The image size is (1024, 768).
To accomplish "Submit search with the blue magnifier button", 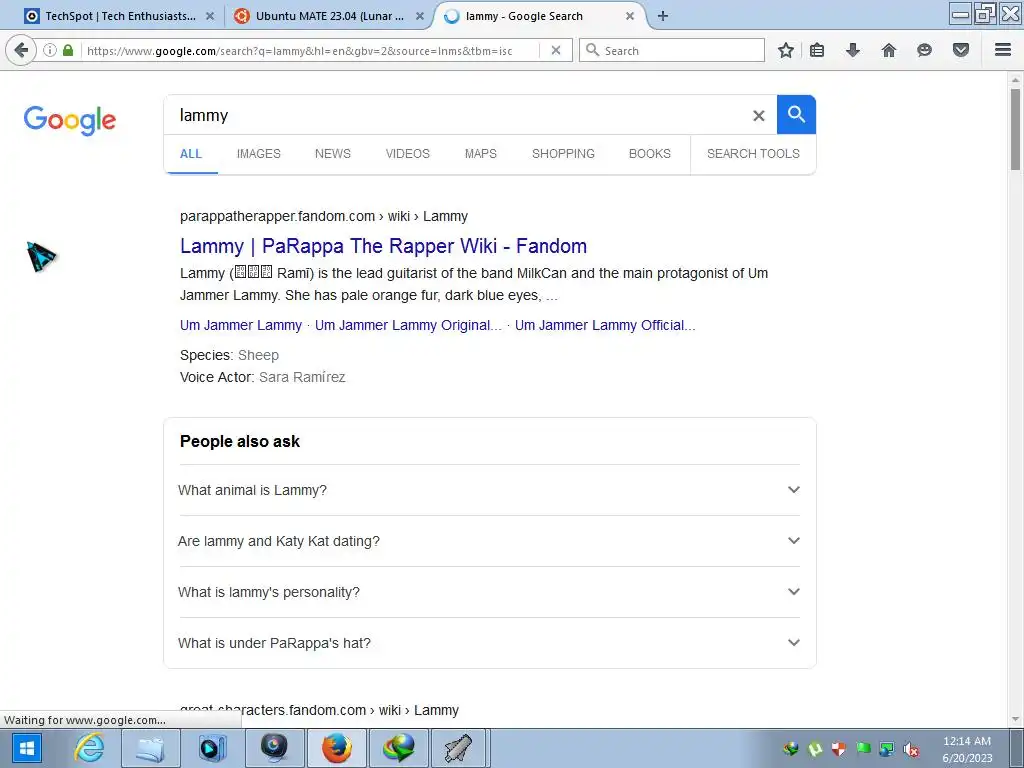I will click(796, 115).
